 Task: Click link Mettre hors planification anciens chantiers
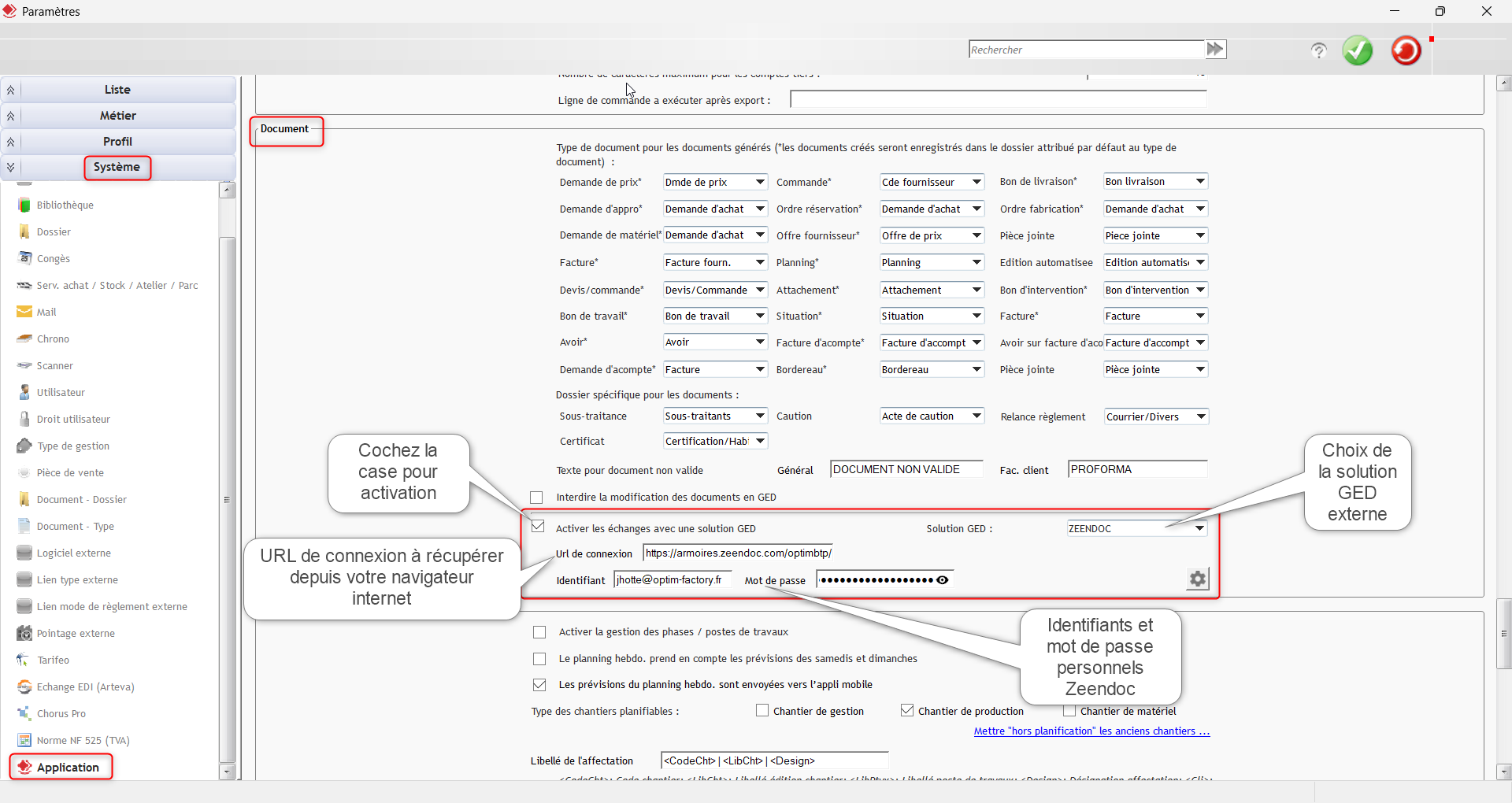point(1091,731)
